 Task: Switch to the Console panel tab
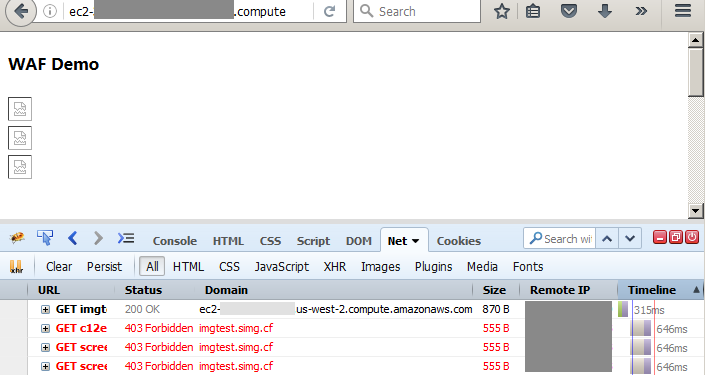(x=174, y=241)
